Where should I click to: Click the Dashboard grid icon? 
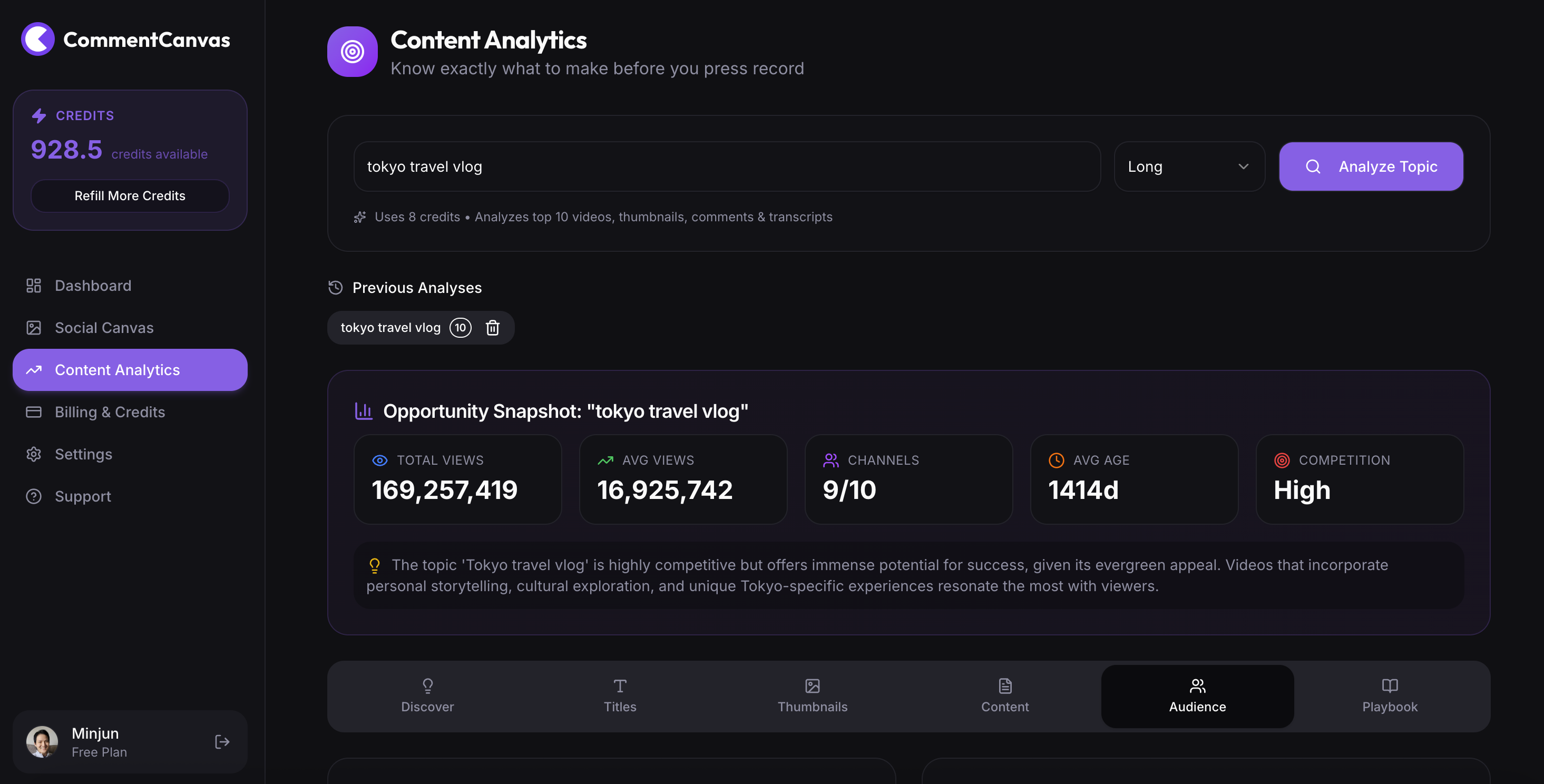tap(34, 286)
